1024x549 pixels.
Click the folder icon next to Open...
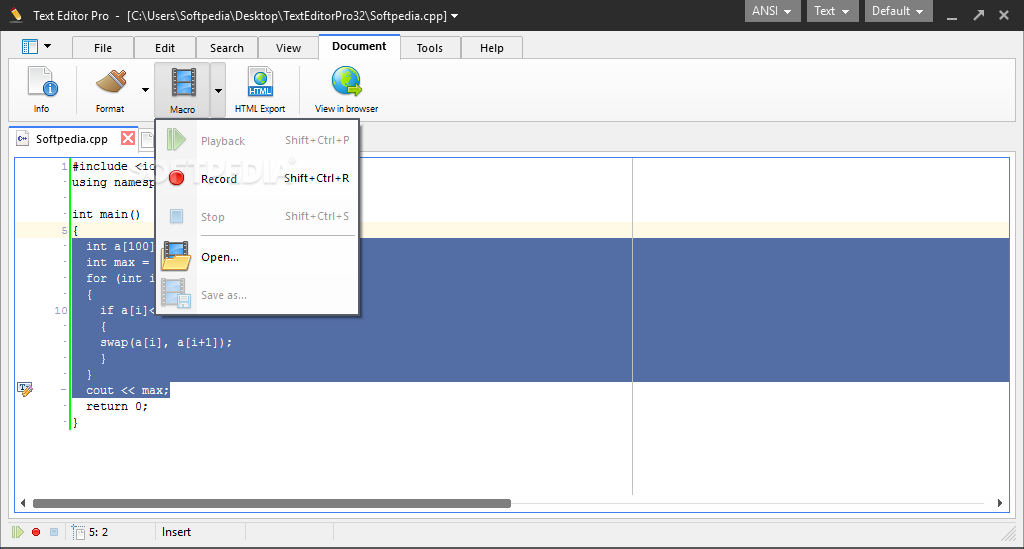176,256
